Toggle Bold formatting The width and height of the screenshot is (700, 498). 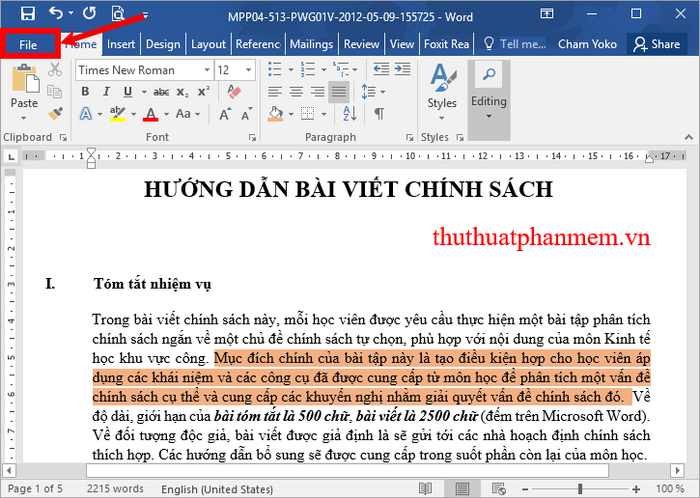pyautogui.click(x=85, y=91)
